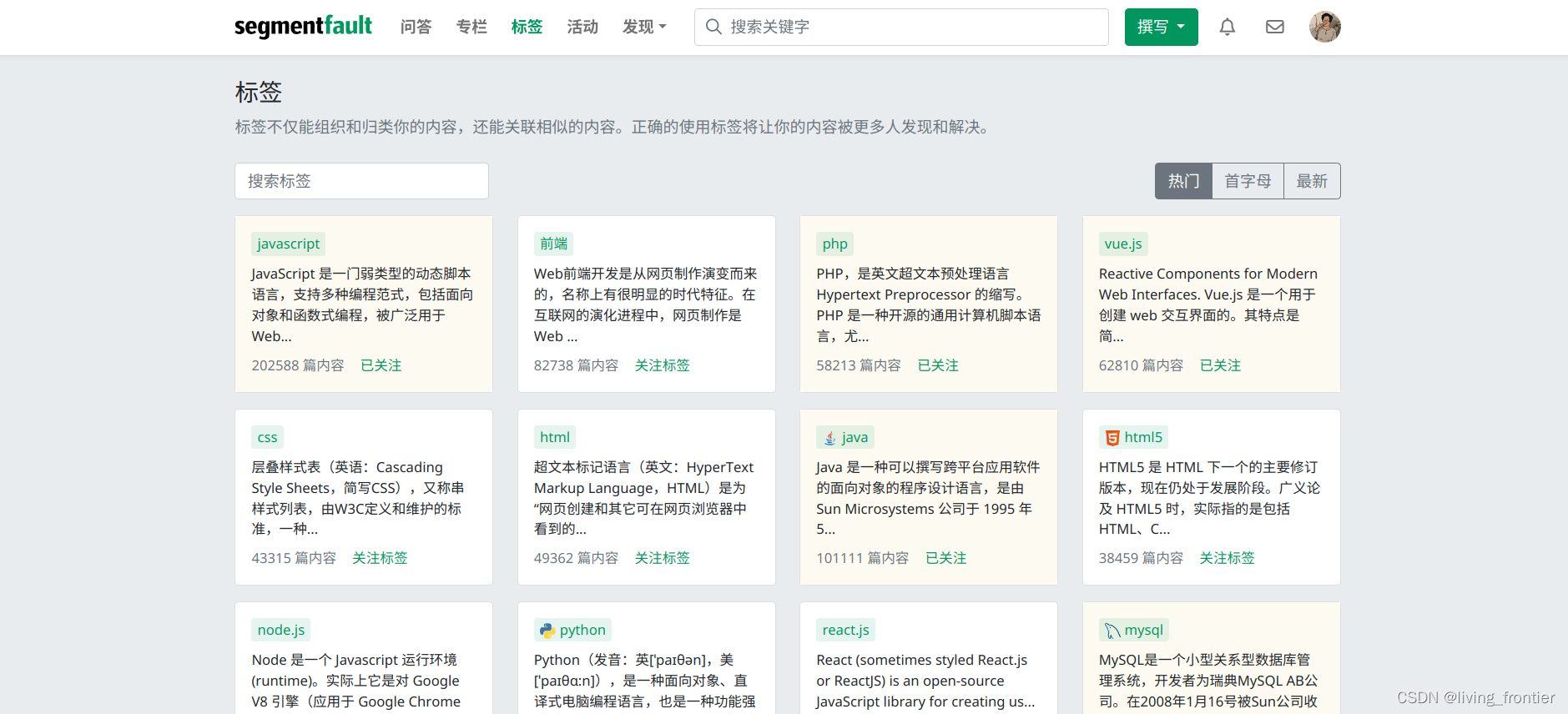Open the css tag

(267, 437)
